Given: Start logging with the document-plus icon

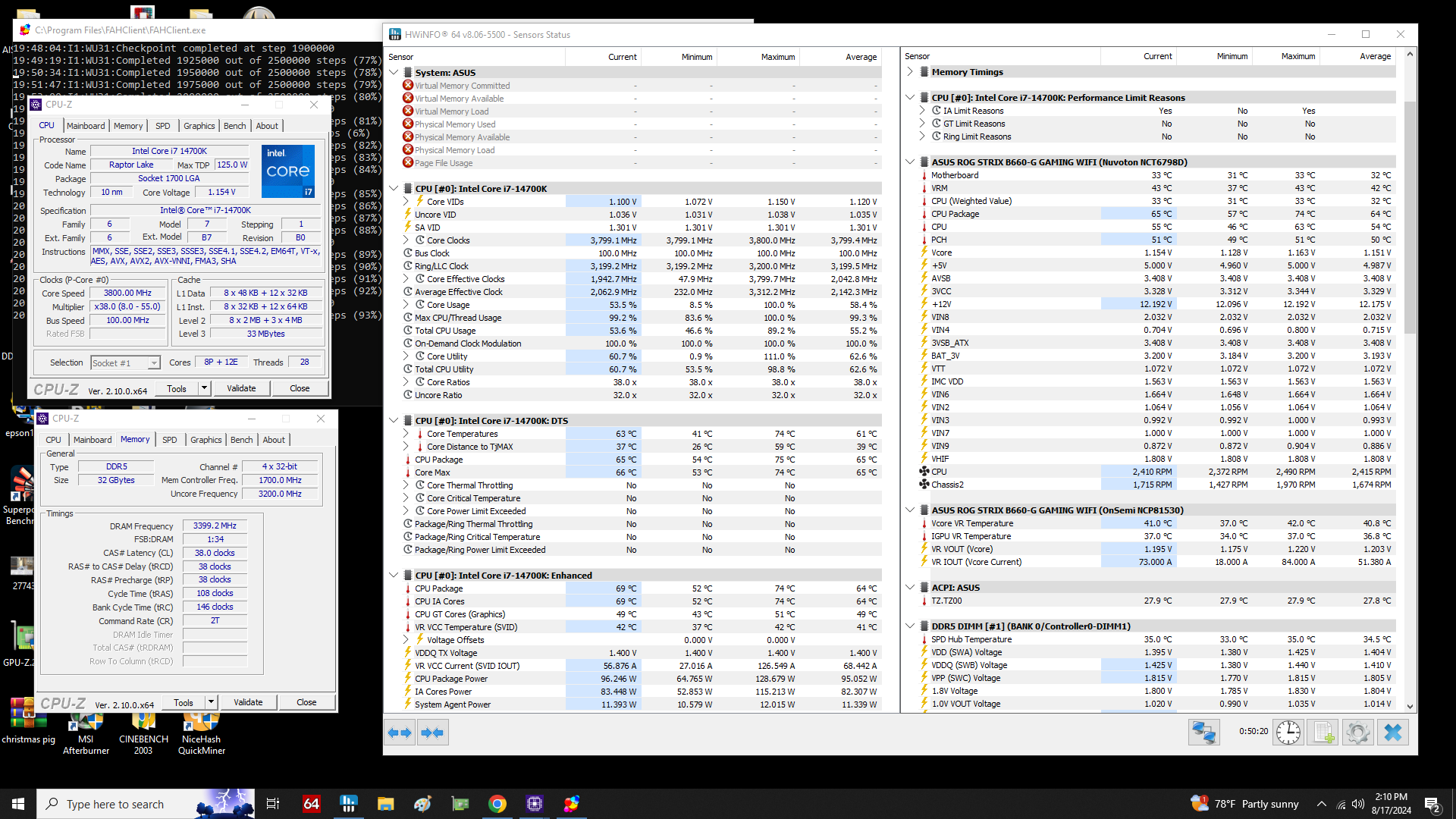Looking at the screenshot, I should 1323,733.
